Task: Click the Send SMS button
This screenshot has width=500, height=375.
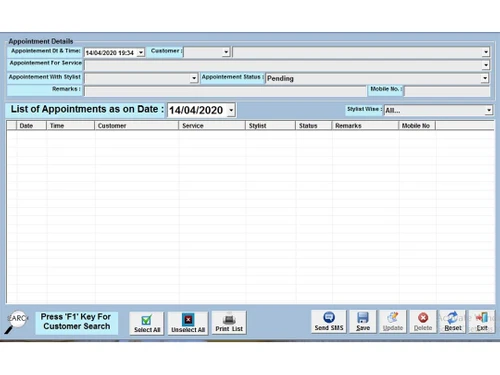Action: coord(329,322)
